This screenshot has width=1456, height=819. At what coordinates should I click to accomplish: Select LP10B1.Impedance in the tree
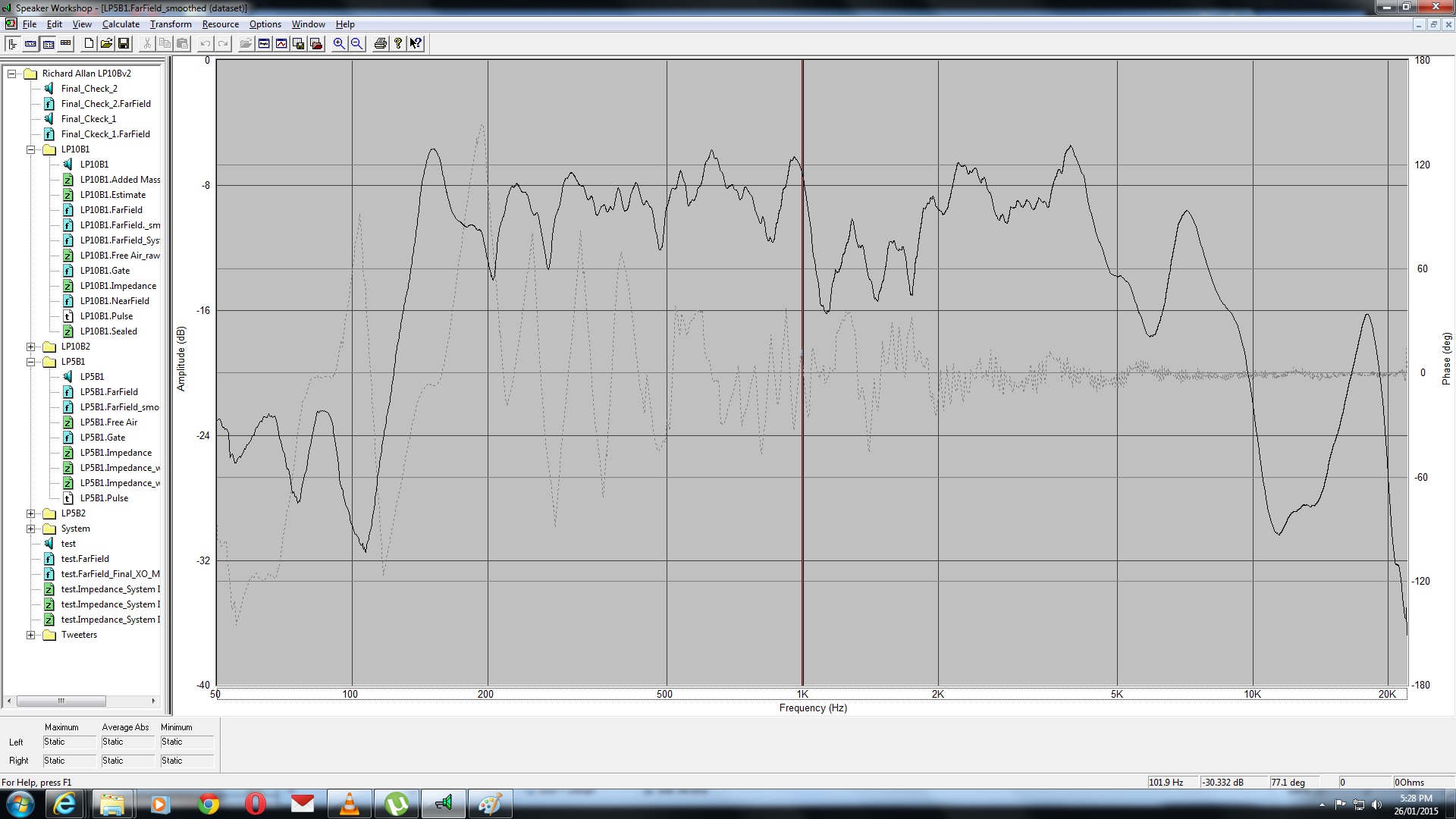click(x=118, y=286)
